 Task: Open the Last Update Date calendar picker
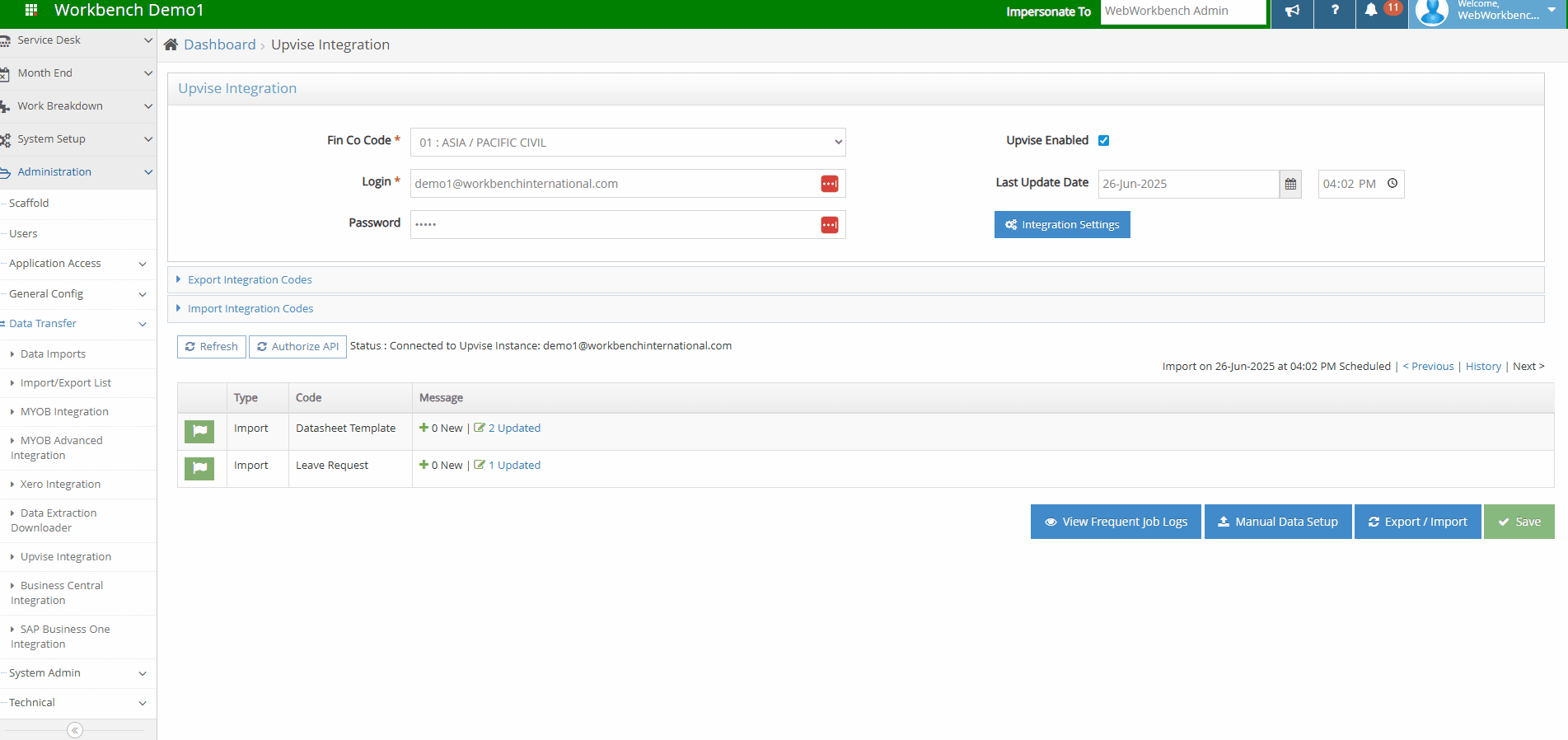pyautogui.click(x=1290, y=184)
